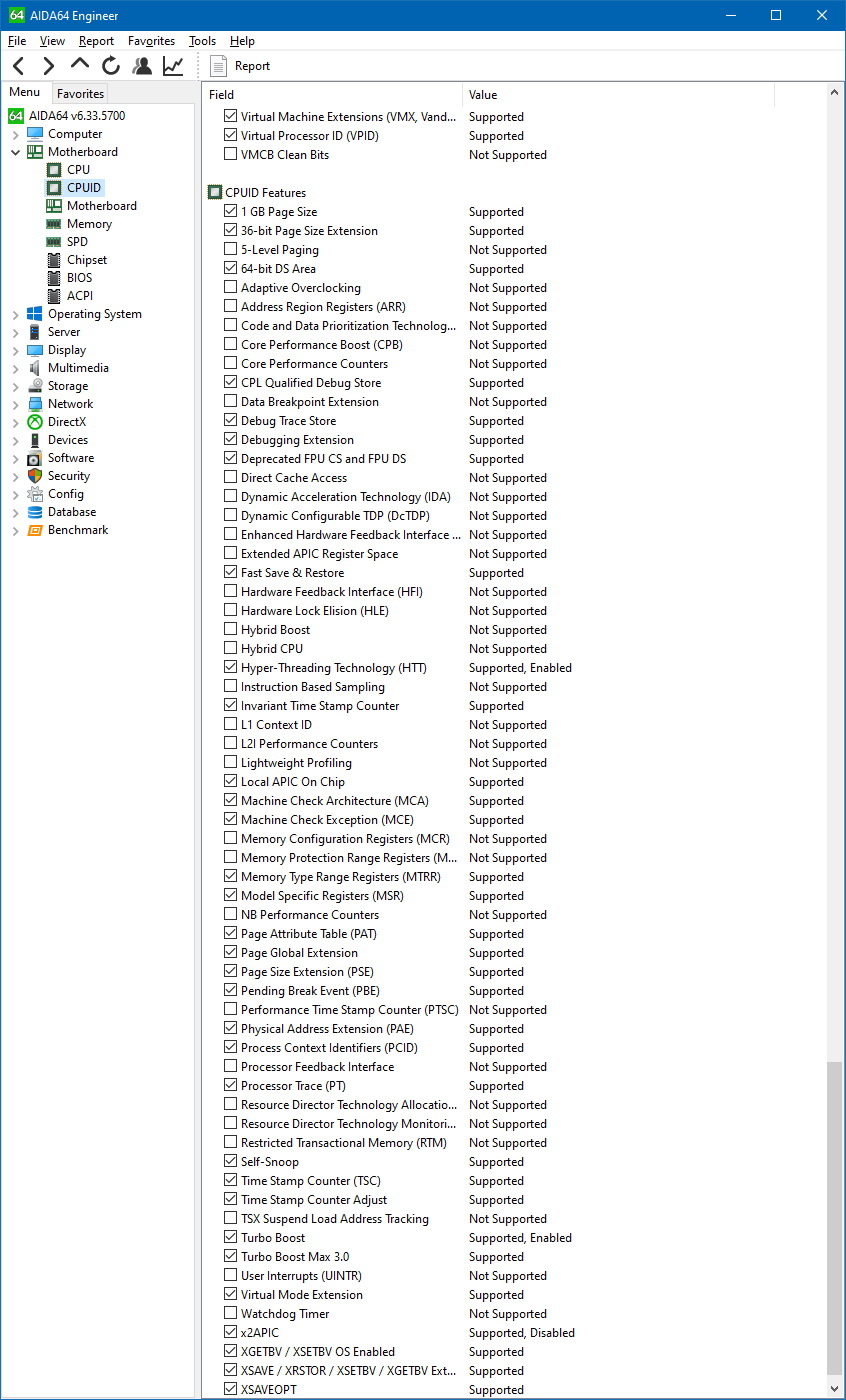Select the Multimedia speaker icon

35,368
